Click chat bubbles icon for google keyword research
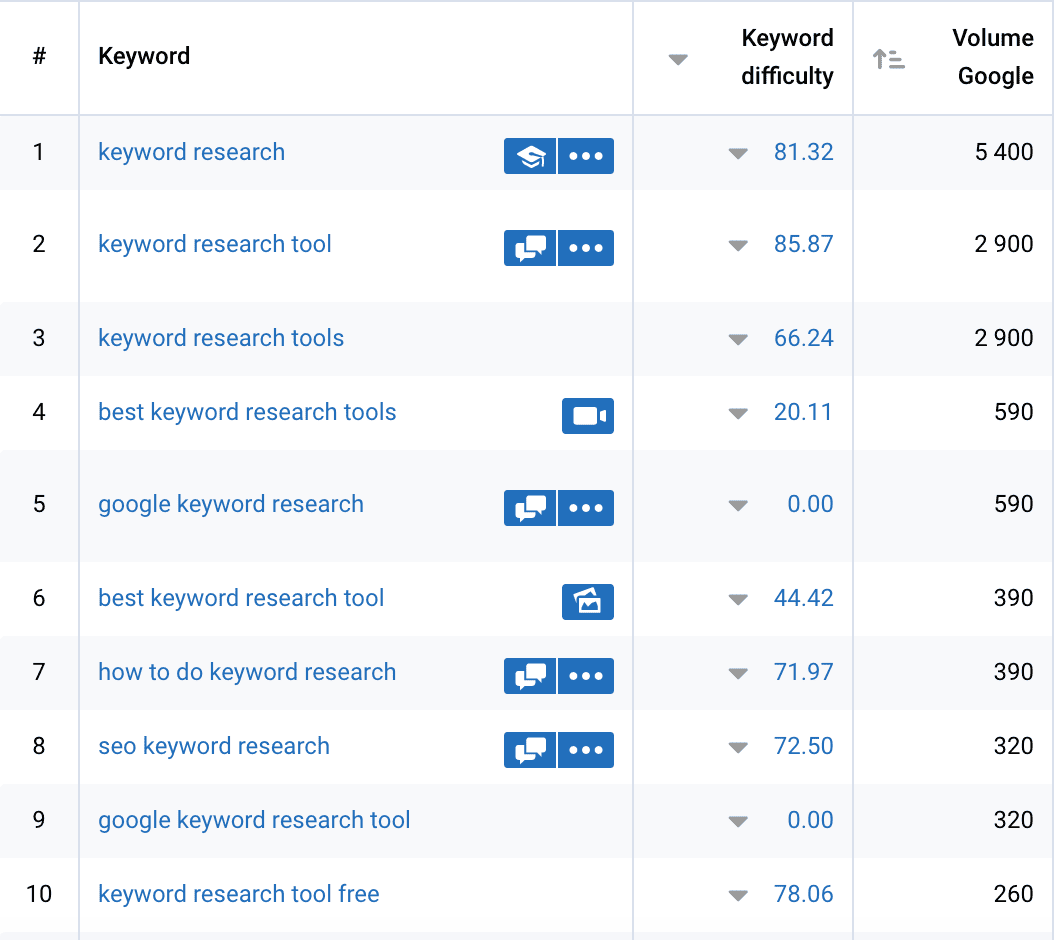 pyautogui.click(x=530, y=508)
